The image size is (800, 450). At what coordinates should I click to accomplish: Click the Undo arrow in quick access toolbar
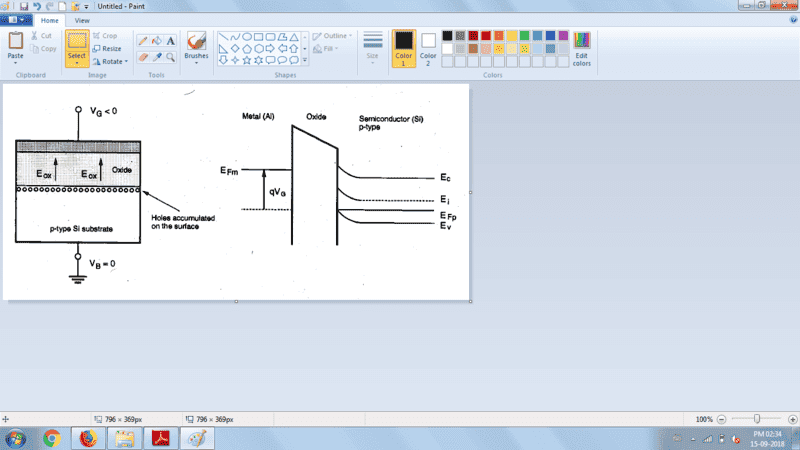point(37,6)
